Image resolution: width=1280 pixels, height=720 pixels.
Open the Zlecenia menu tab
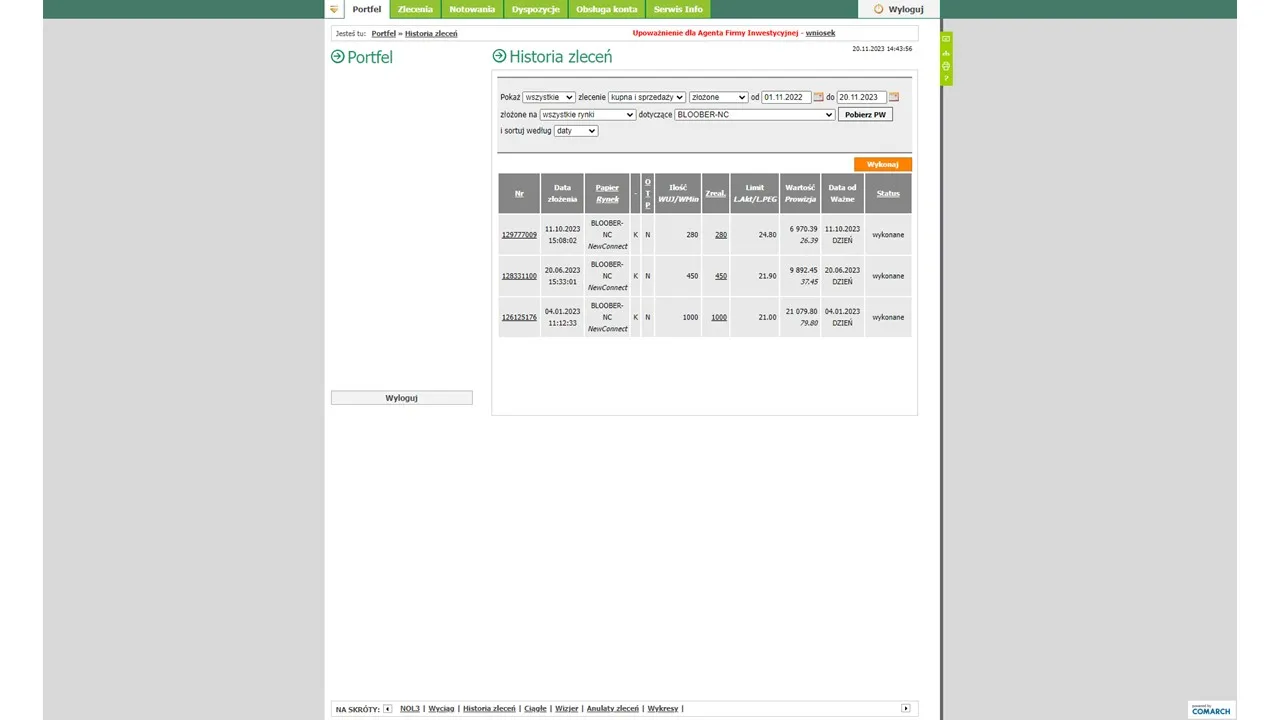pyautogui.click(x=415, y=9)
